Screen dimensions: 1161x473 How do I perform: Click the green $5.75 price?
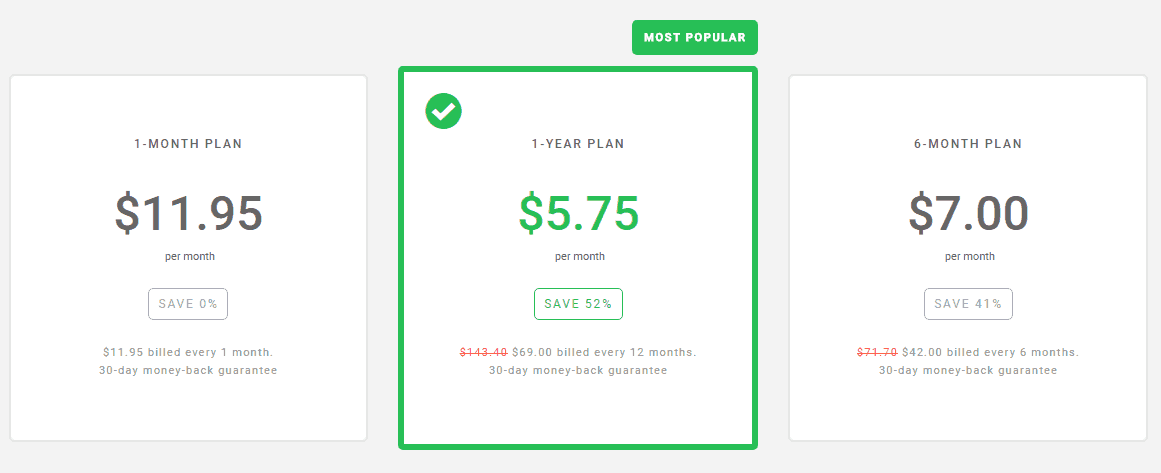578,212
